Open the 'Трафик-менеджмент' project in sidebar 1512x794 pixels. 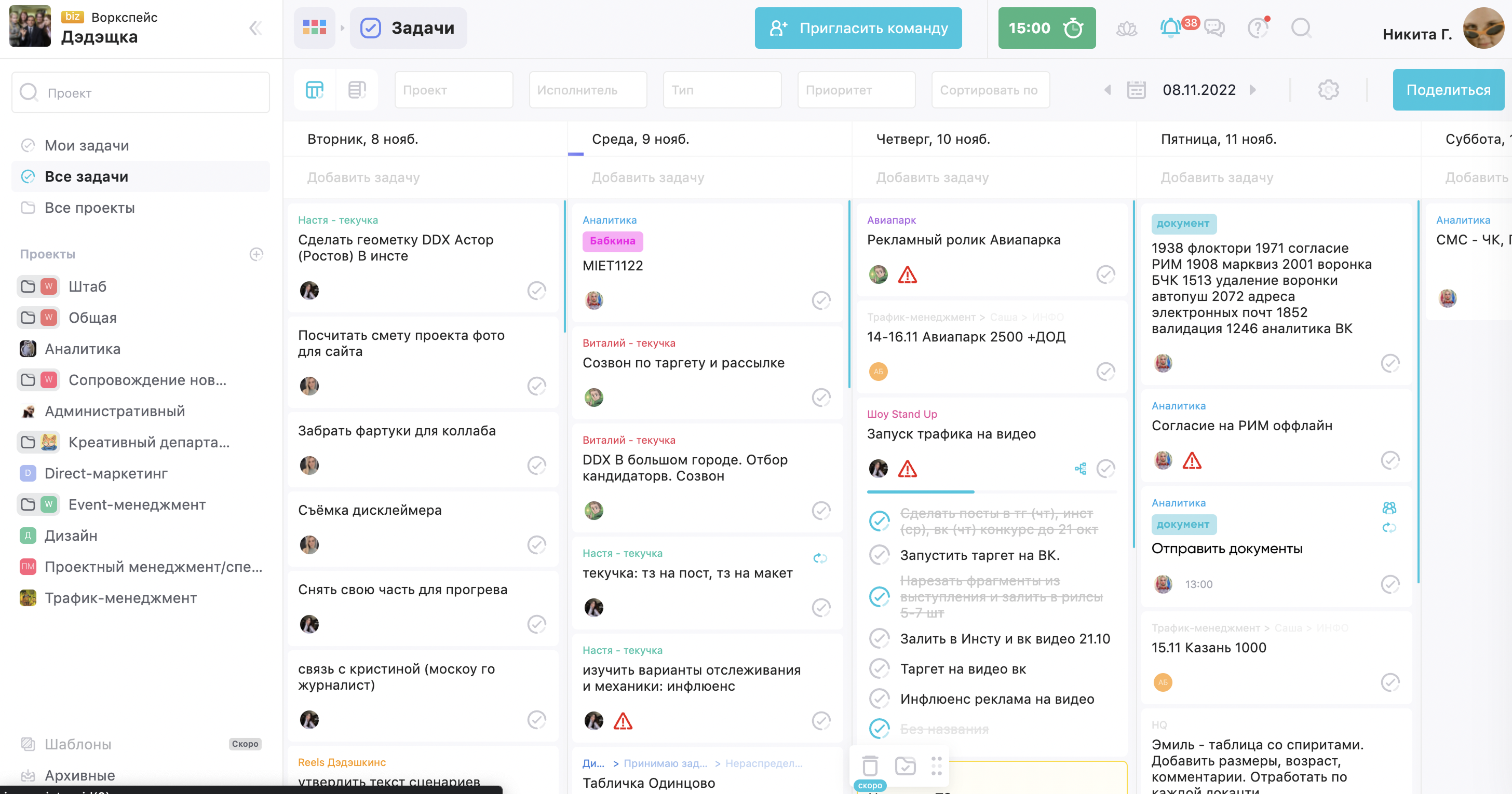(x=120, y=598)
